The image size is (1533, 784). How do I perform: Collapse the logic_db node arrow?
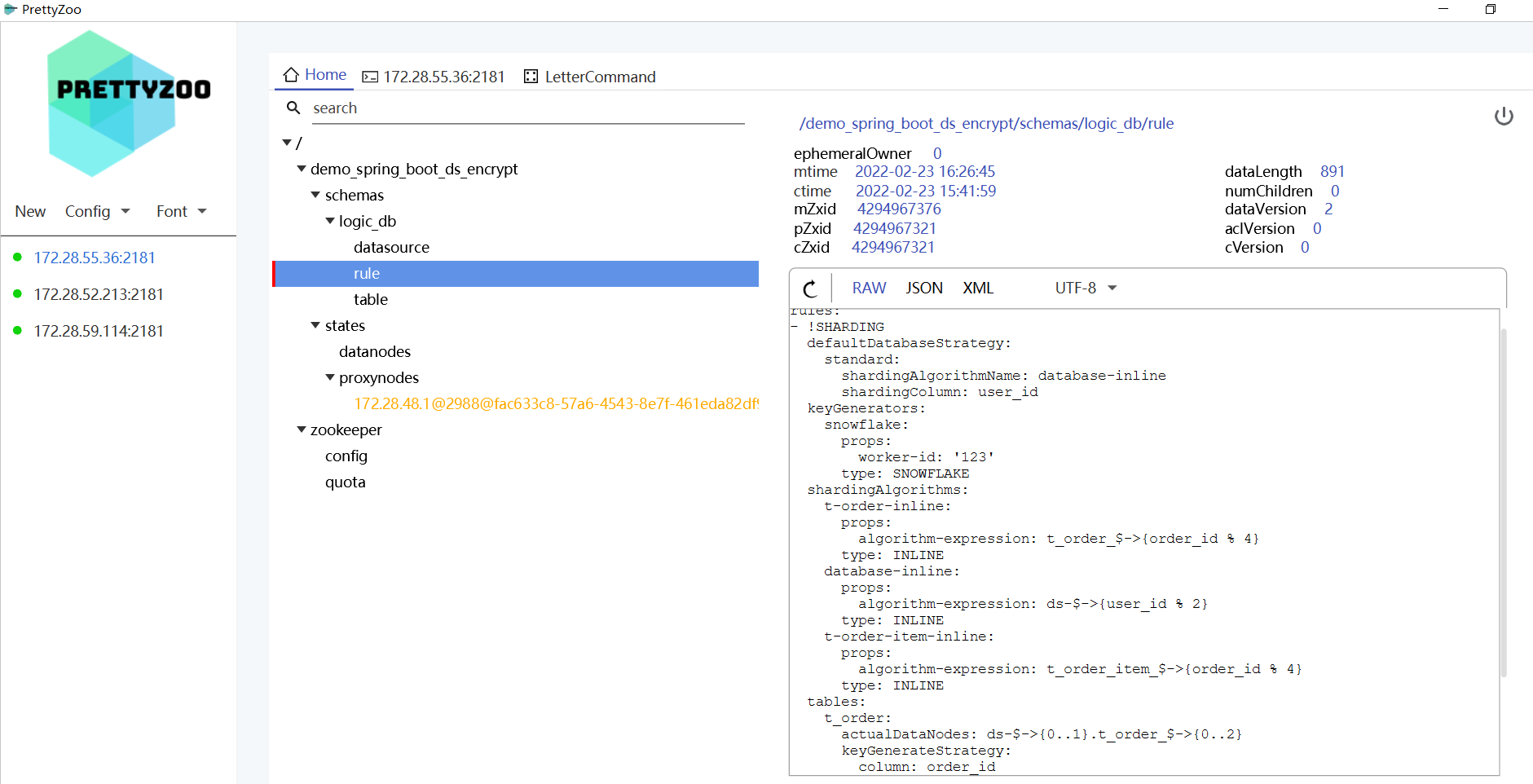tap(330, 221)
